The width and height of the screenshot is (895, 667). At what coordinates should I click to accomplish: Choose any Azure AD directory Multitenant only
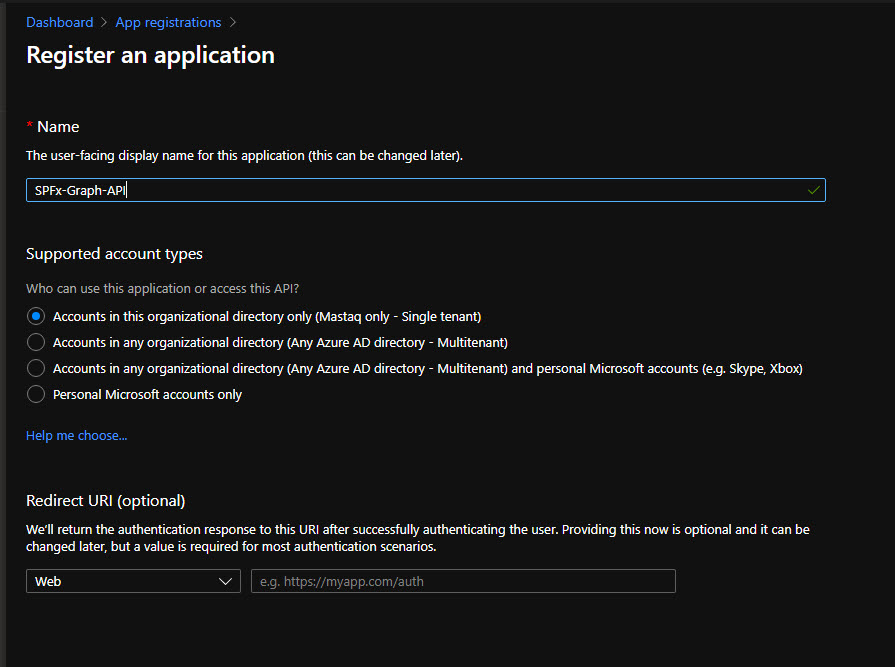pos(36,342)
